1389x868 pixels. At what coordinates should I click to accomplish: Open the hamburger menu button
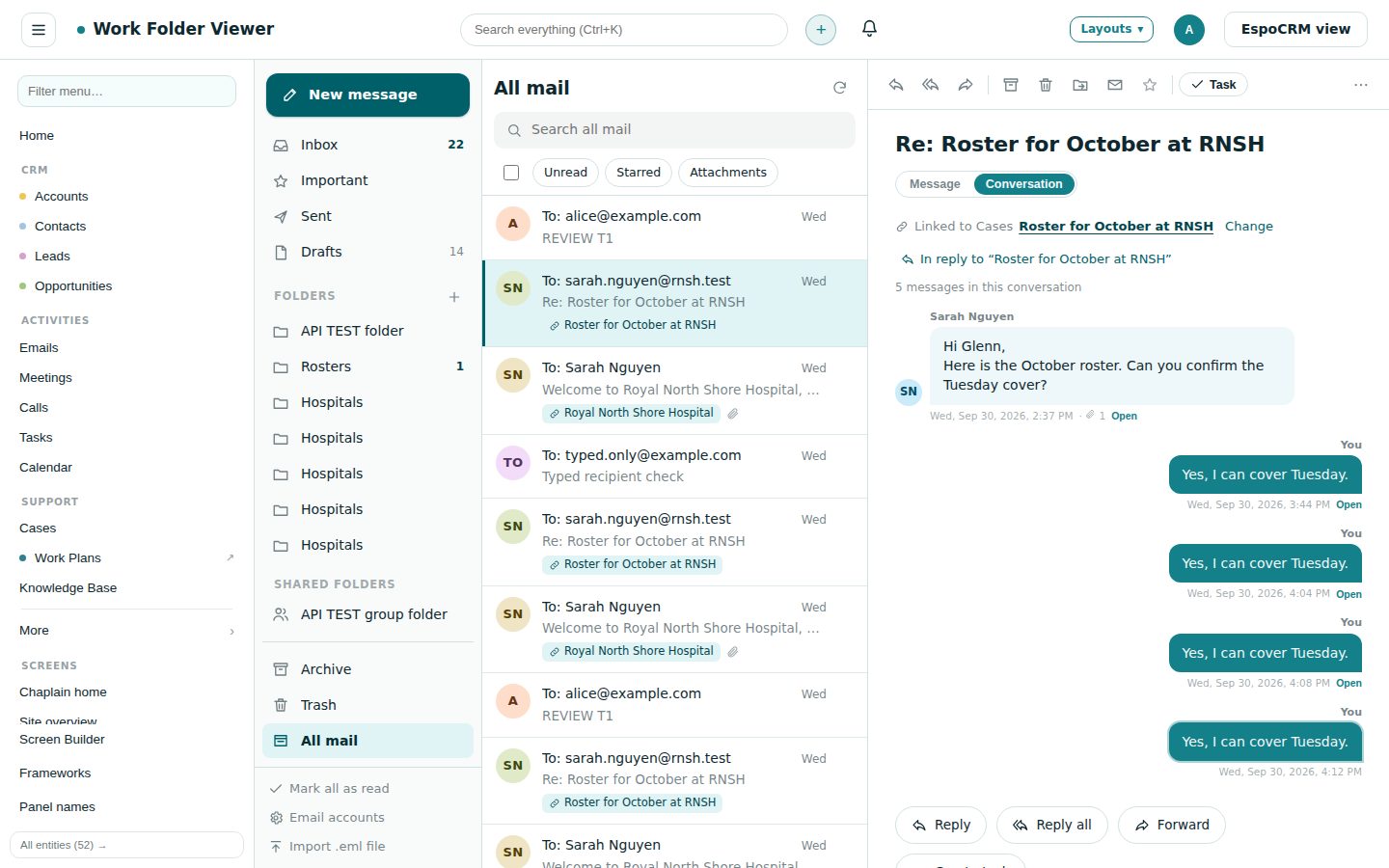coord(39,30)
